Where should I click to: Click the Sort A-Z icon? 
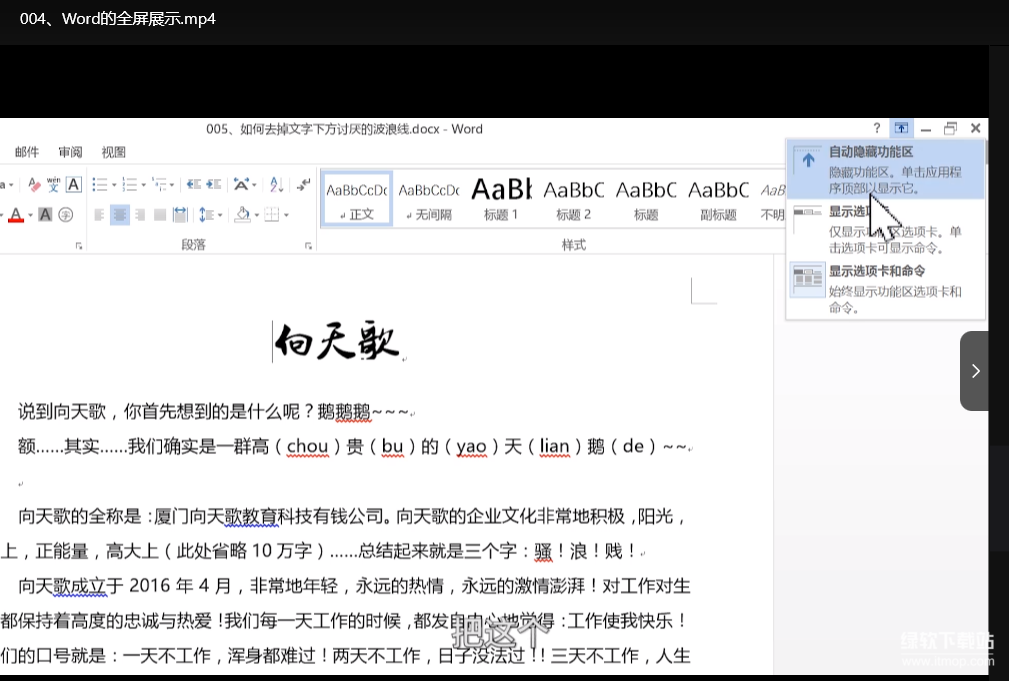[x=277, y=185]
